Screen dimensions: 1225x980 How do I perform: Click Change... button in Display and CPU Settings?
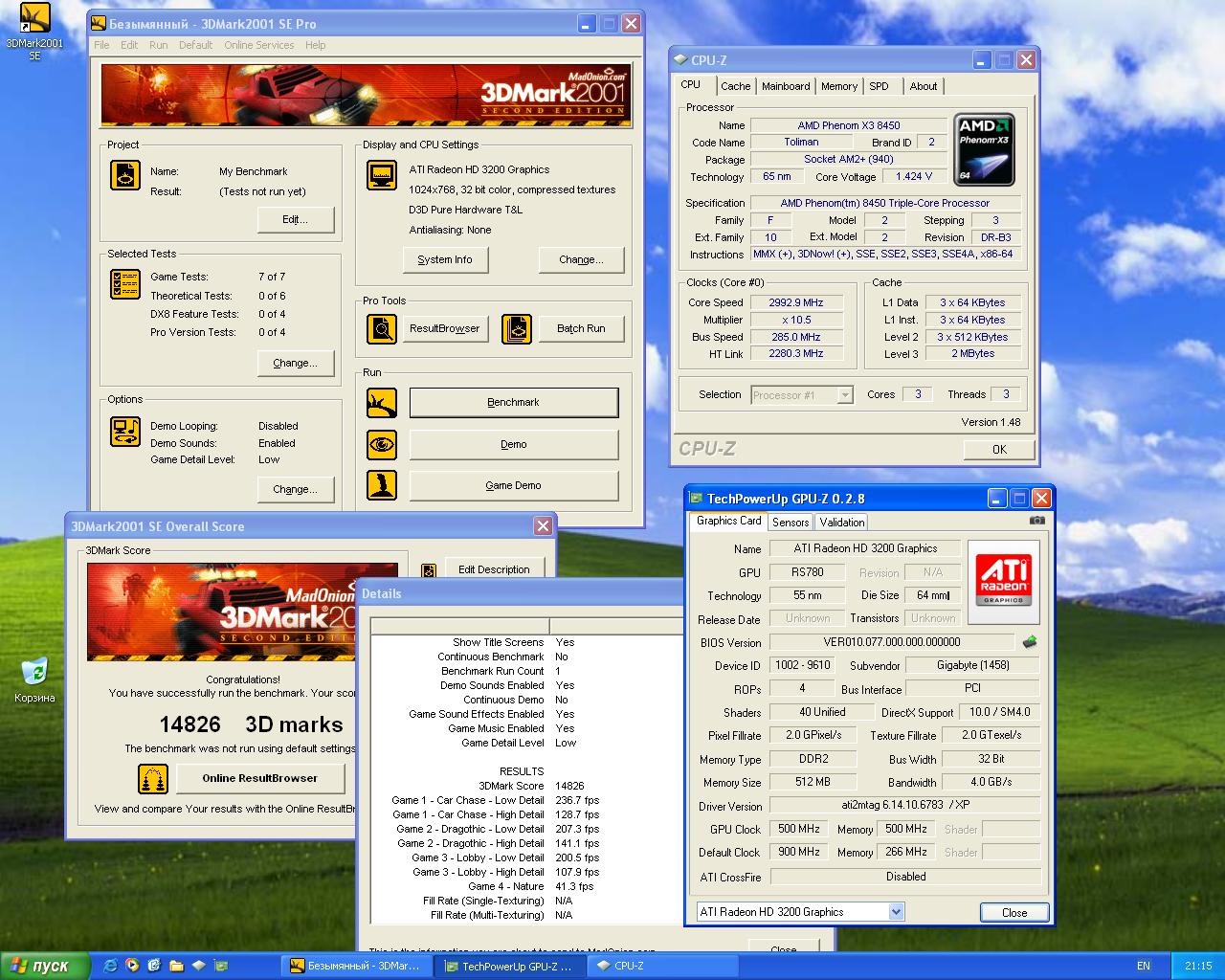point(582,259)
